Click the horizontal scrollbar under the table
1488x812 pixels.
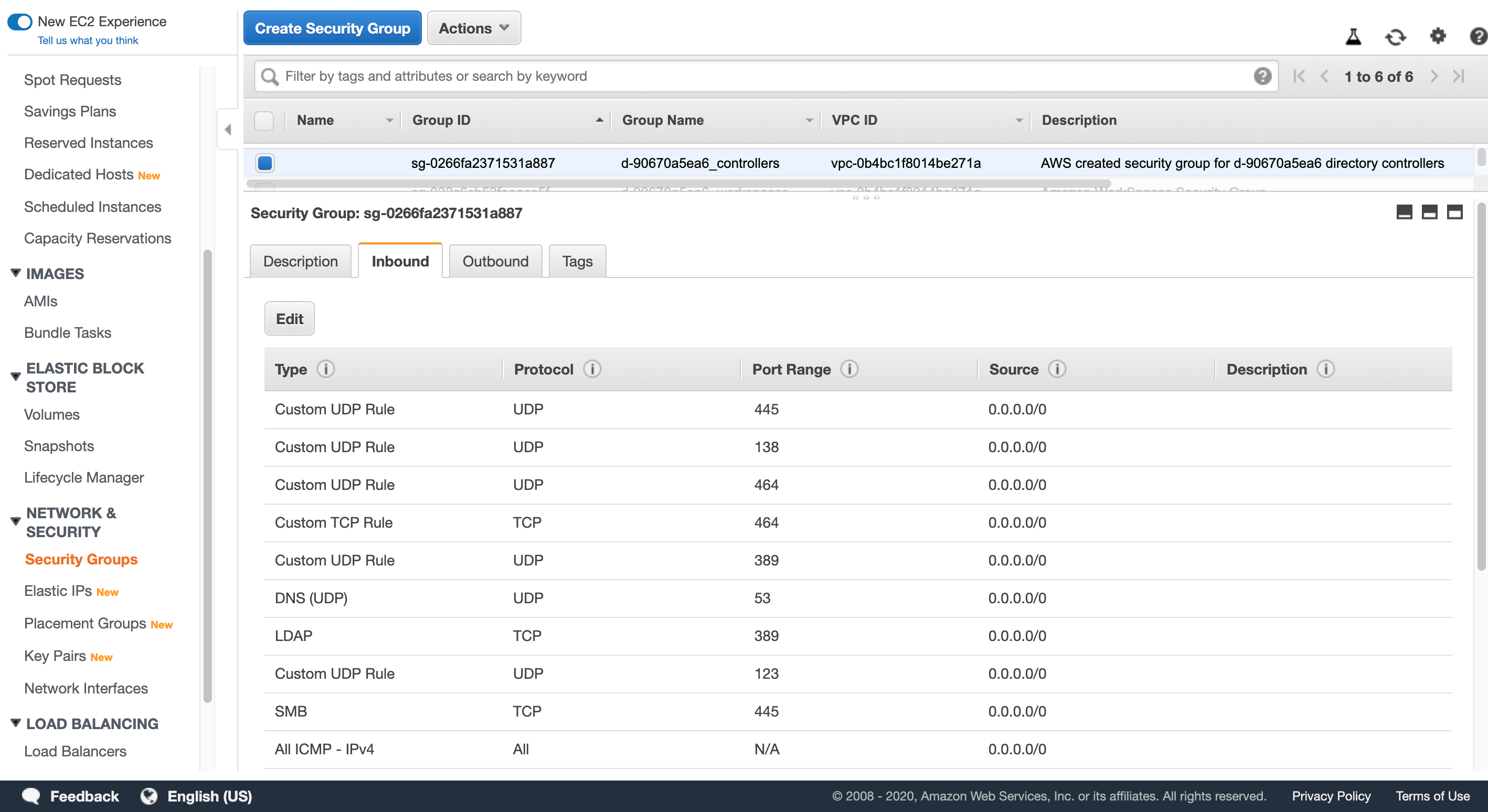[x=678, y=184]
